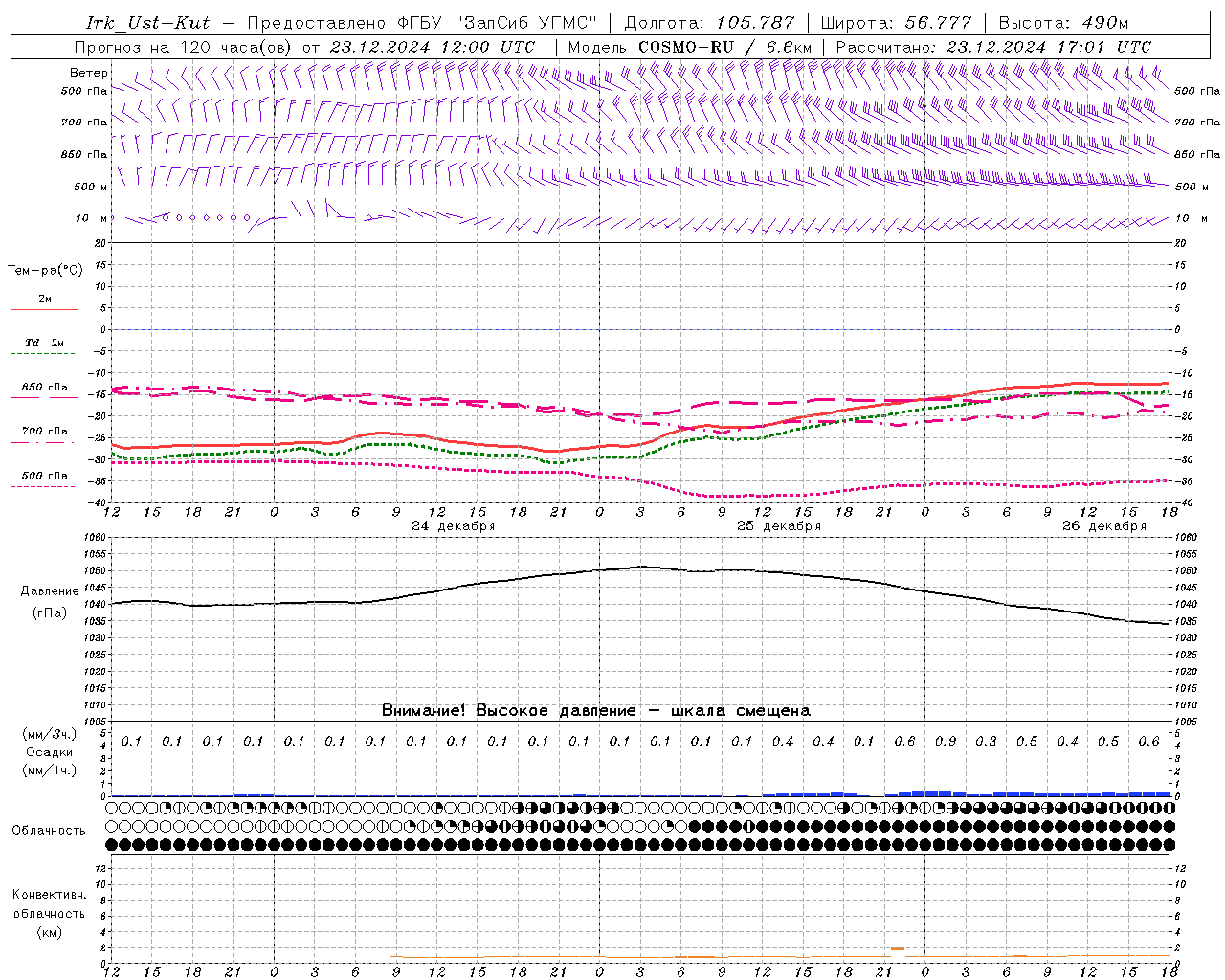Click the (мм/3ч.) precipitation unit label
Viewport: 1225px width, 980px height.
tap(50, 734)
